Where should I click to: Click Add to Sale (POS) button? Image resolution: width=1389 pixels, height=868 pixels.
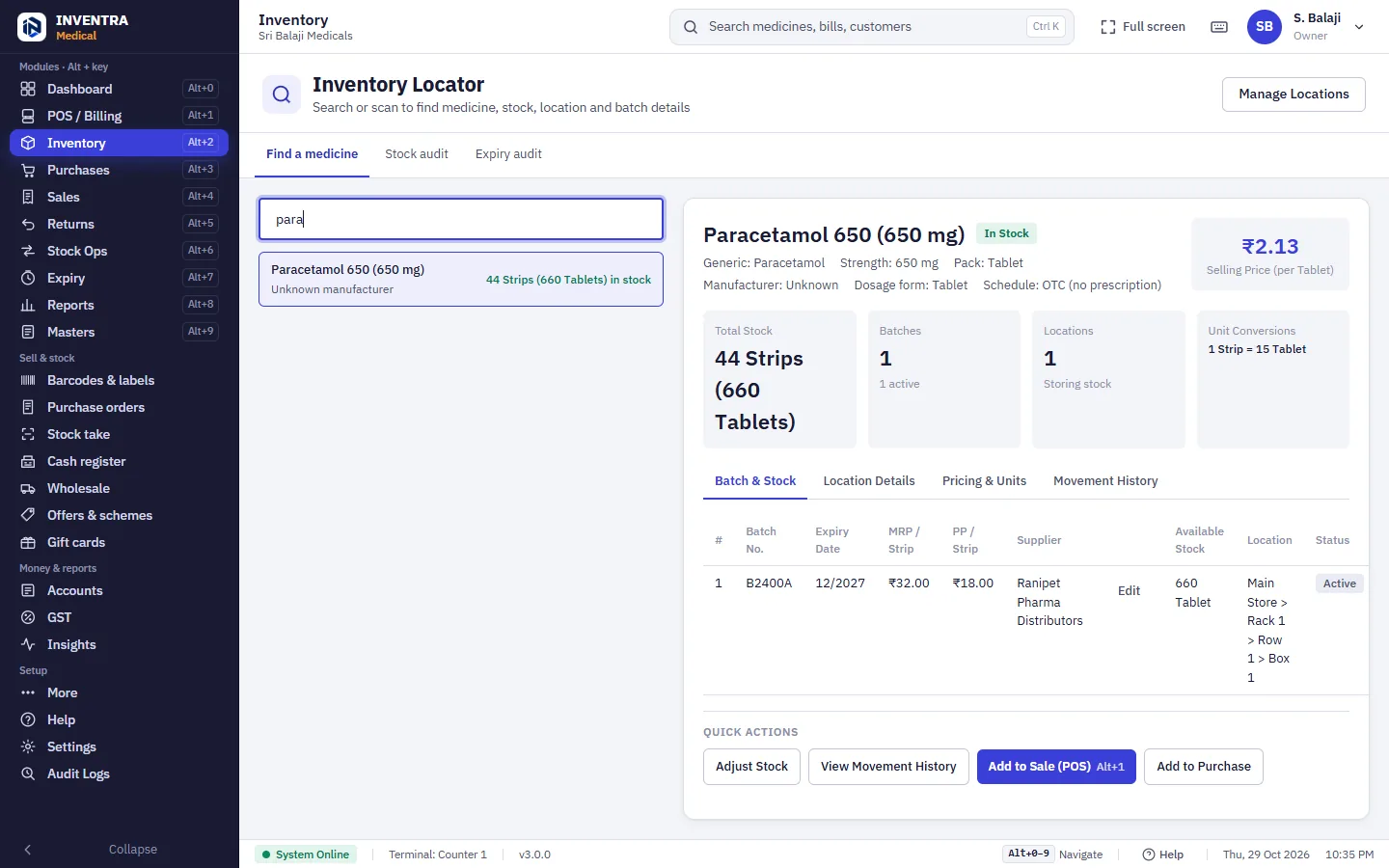(x=1056, y=767)
